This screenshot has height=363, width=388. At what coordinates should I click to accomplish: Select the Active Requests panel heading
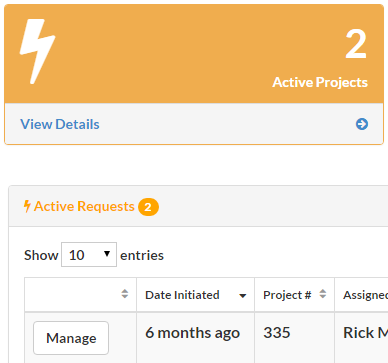(84, 206)
